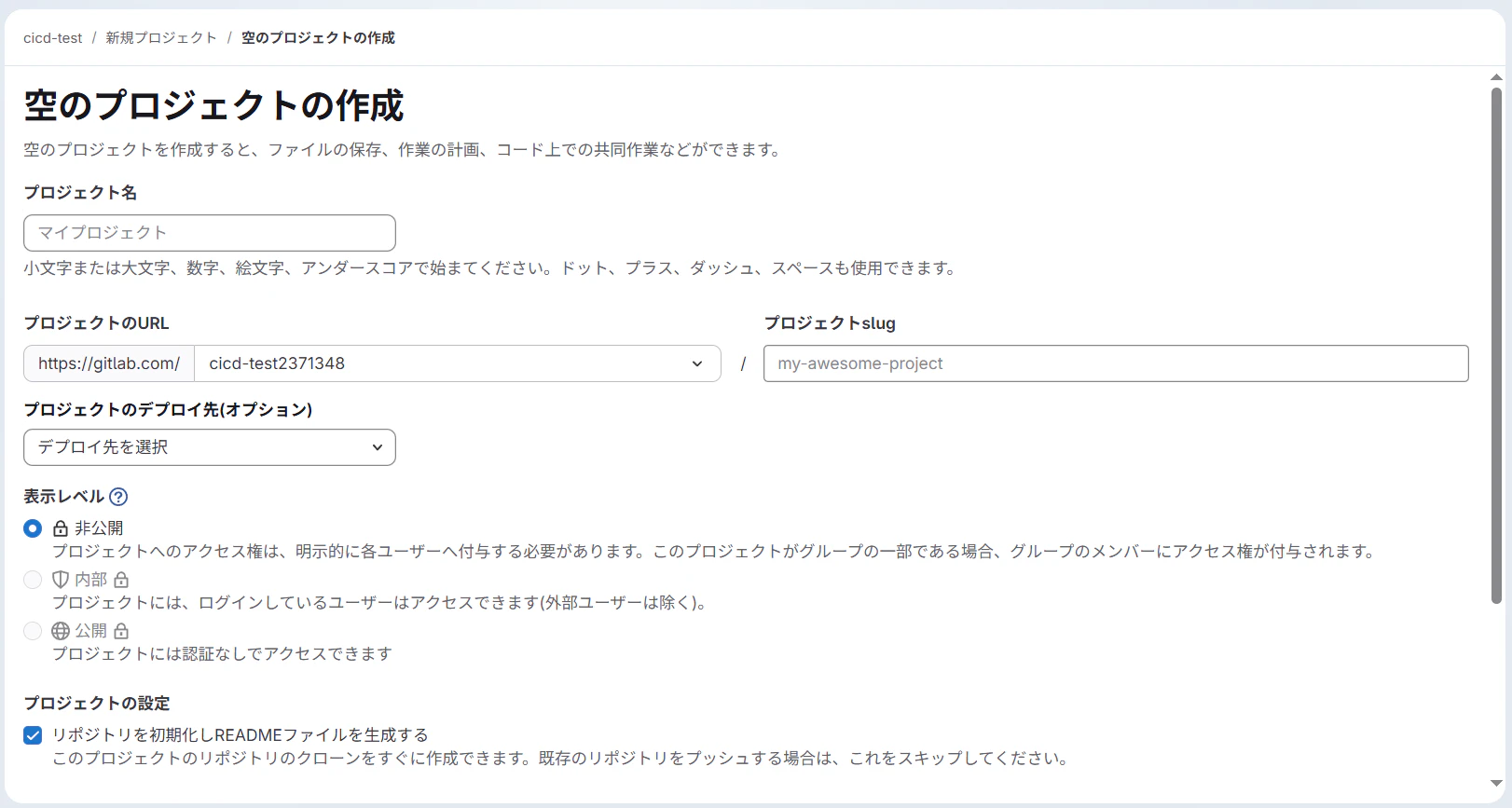Focus the プロジェクト名 input field
This screenshot has width=1512, height=808.
[x=210, y=233]
